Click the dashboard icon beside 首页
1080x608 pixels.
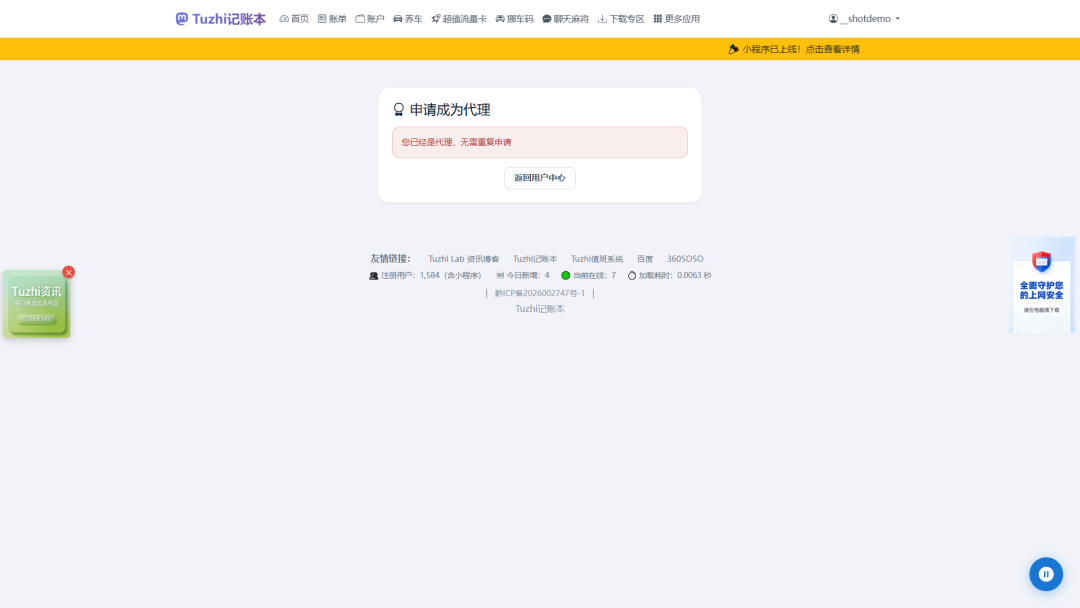click(284, 19)
